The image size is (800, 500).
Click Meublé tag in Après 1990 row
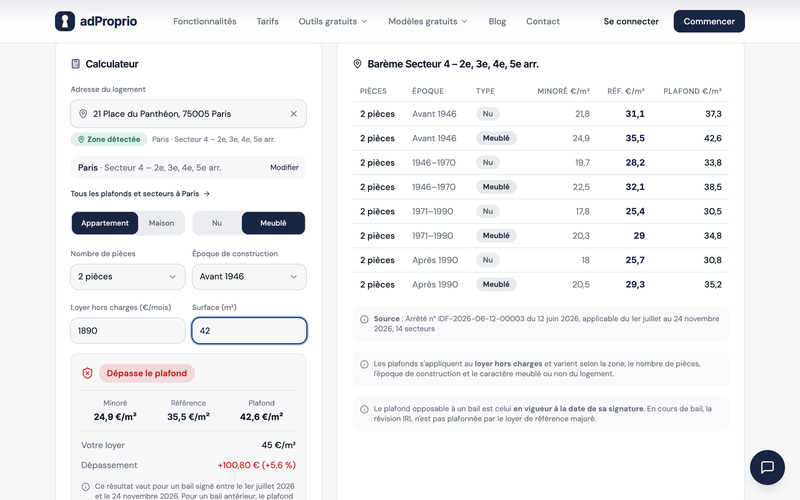pos(496,285)
